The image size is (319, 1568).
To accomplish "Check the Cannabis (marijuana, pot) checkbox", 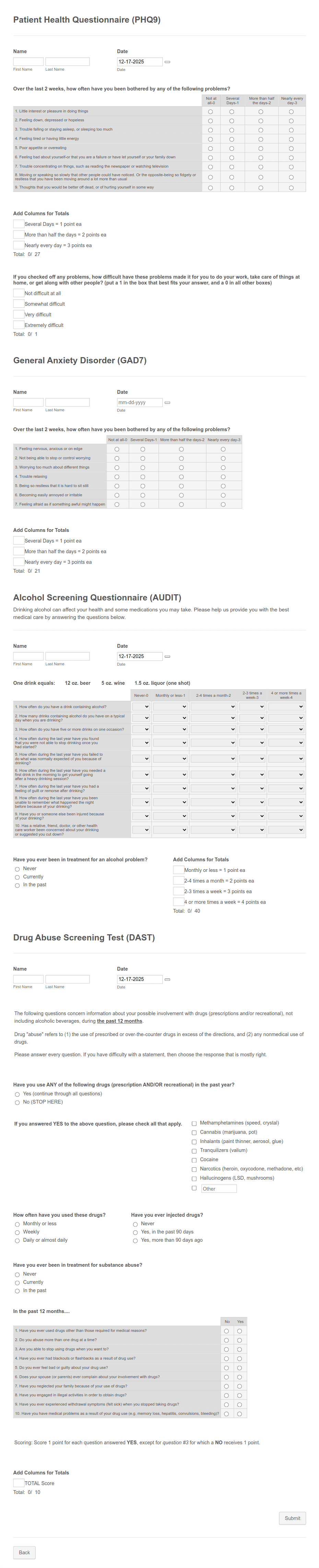I will [194, 1132].
